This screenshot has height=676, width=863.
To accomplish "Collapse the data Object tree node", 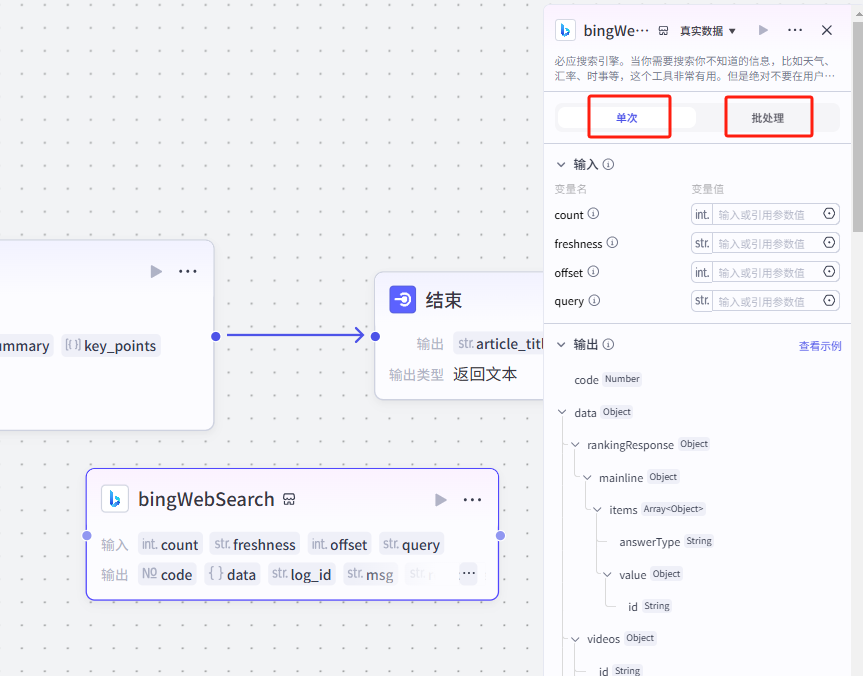I will tap(563, 412).
